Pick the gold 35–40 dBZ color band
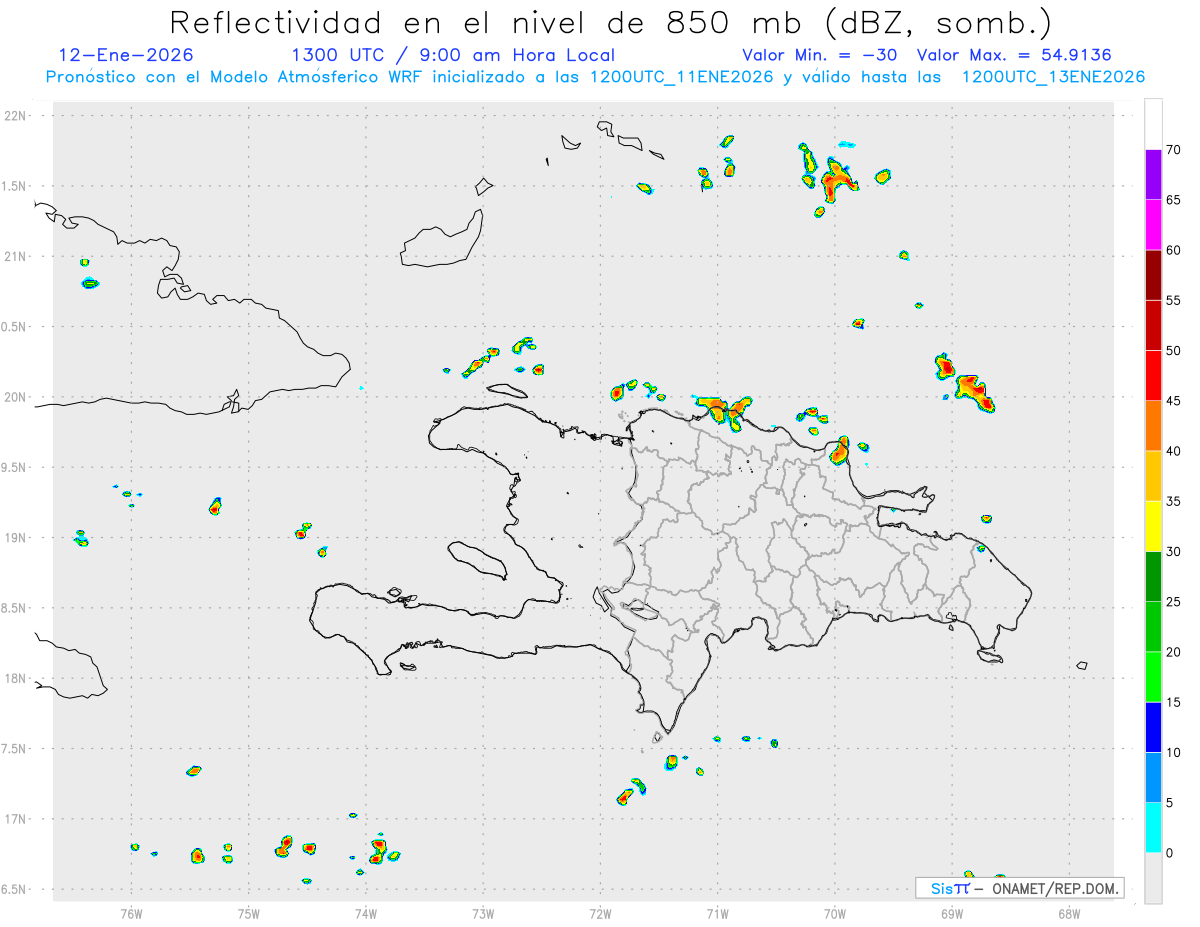The height and width of the screenshot is (927, 1200). coord(1153,476)
